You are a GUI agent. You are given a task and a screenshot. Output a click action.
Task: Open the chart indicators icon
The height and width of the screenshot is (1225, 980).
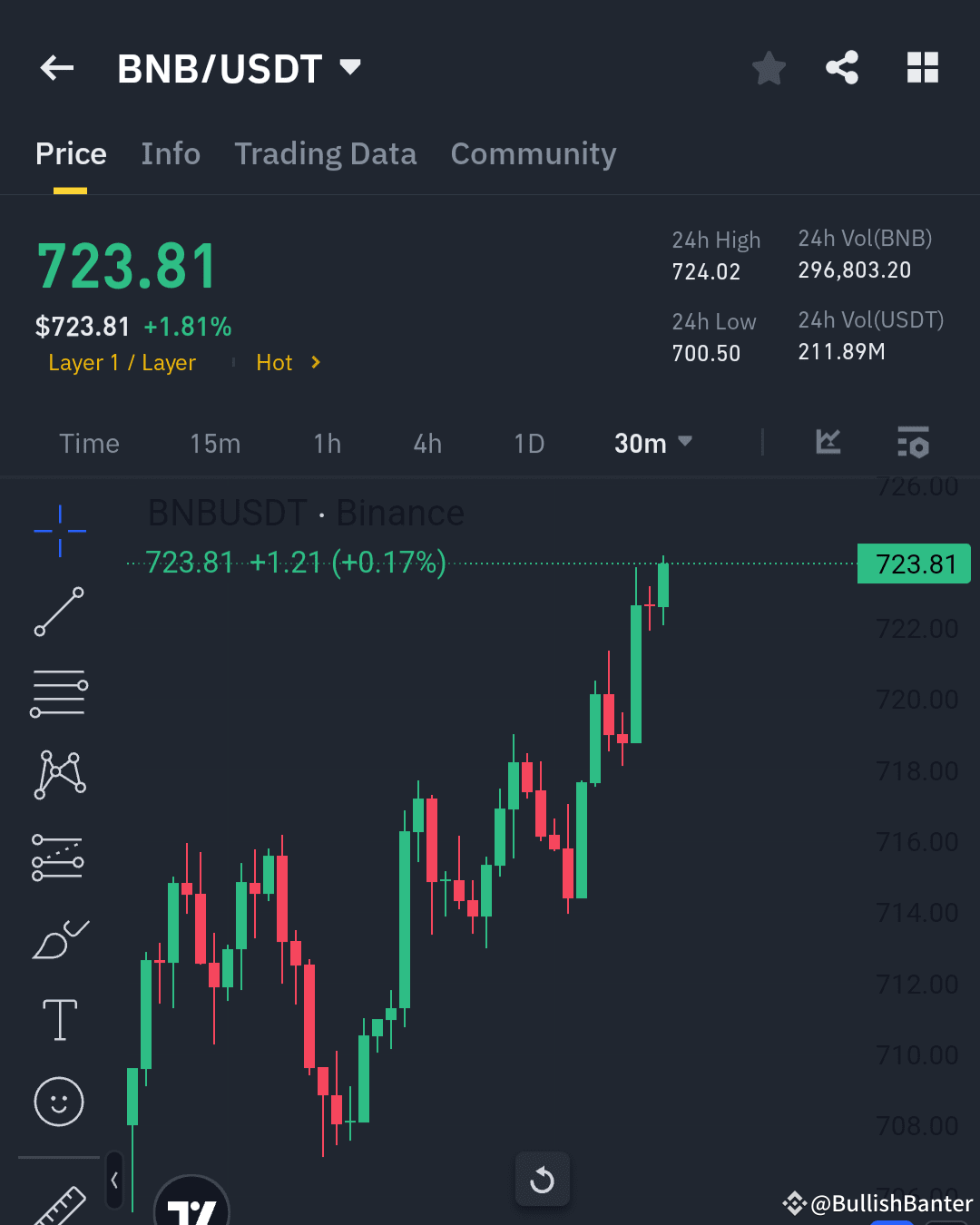coord(828,443)
